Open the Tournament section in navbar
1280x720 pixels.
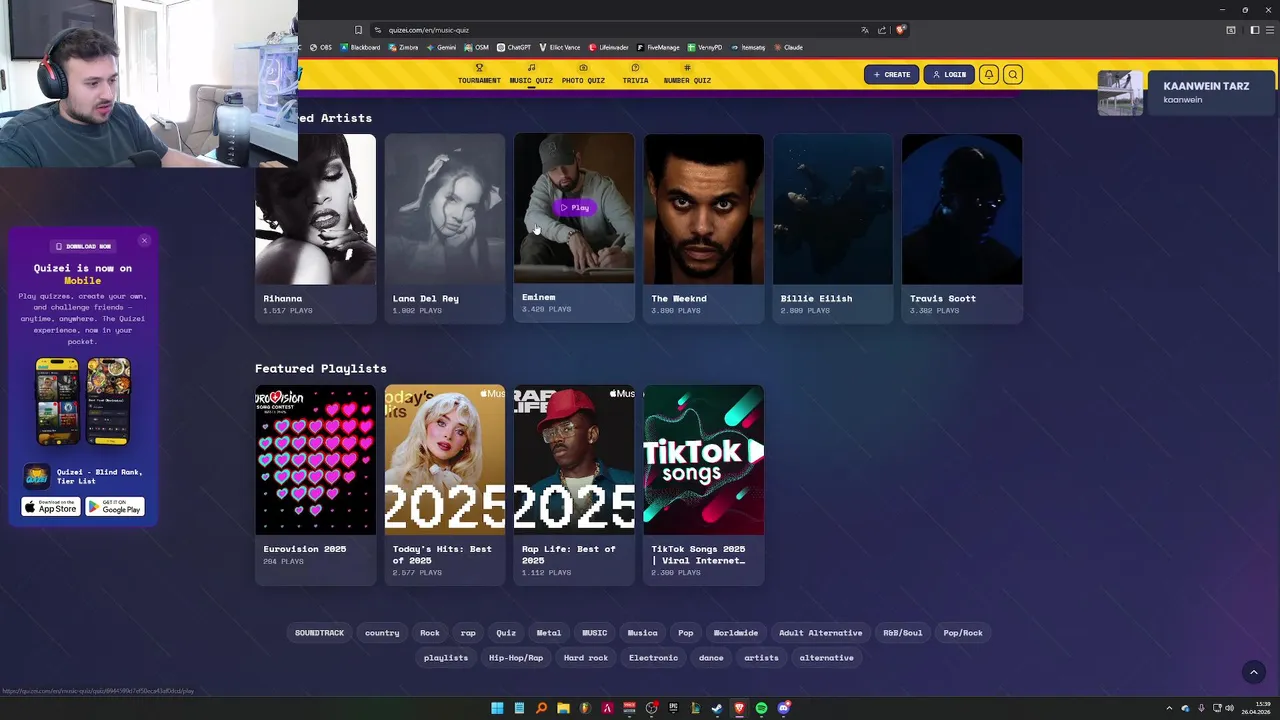coord(479,74)
